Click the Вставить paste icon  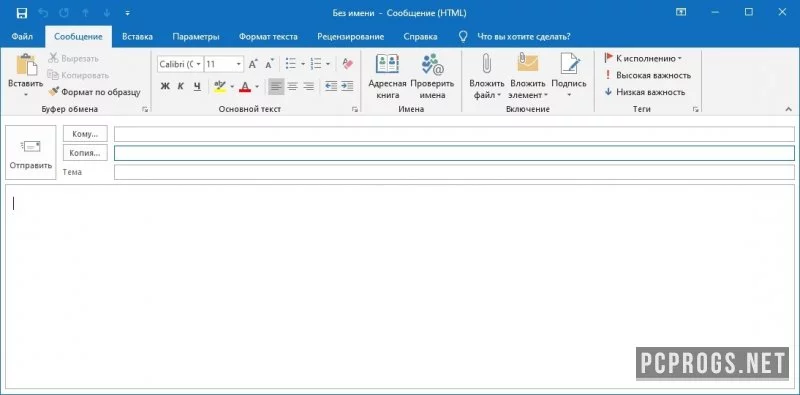tap(26, 65)
